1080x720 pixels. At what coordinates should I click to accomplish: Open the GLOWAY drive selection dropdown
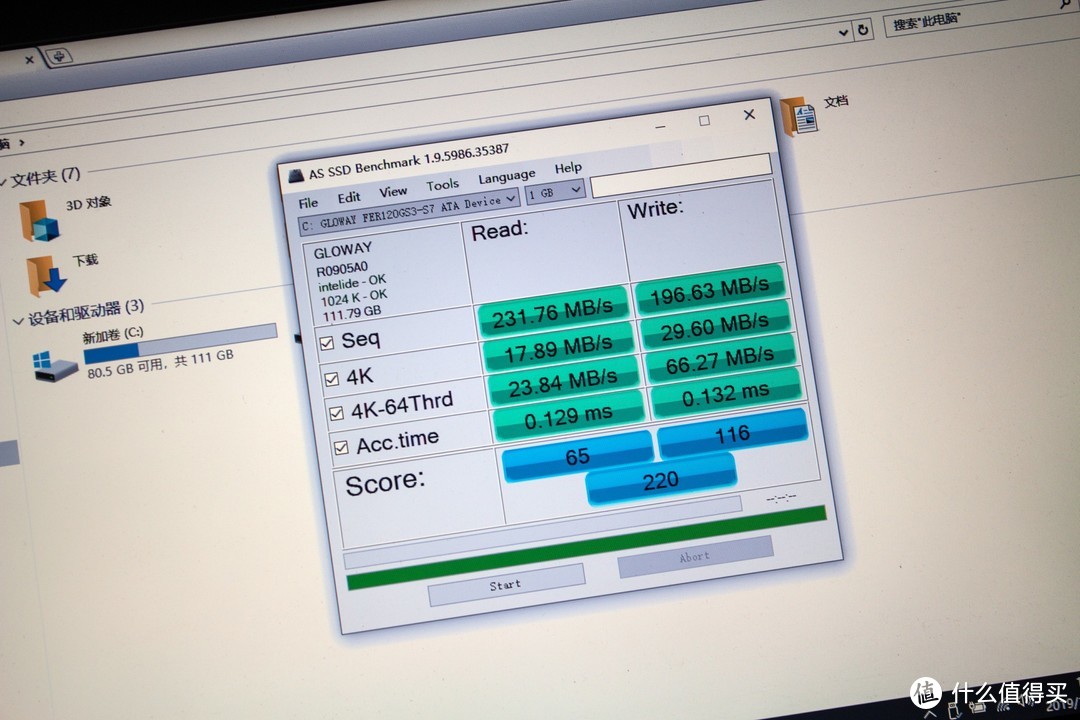tap(408, 212)
